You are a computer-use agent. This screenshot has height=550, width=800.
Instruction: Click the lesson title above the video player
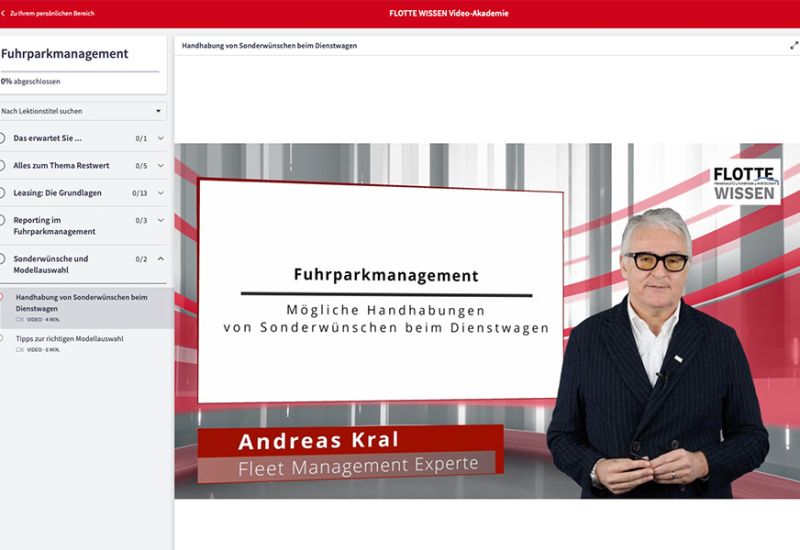coord(269,45)
